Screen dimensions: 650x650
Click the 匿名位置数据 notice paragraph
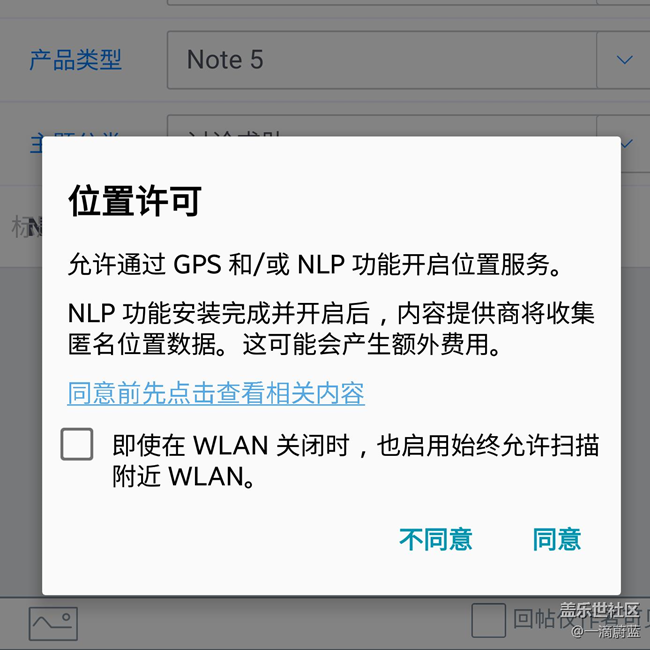pyautogui.click(x=331, y=329)
